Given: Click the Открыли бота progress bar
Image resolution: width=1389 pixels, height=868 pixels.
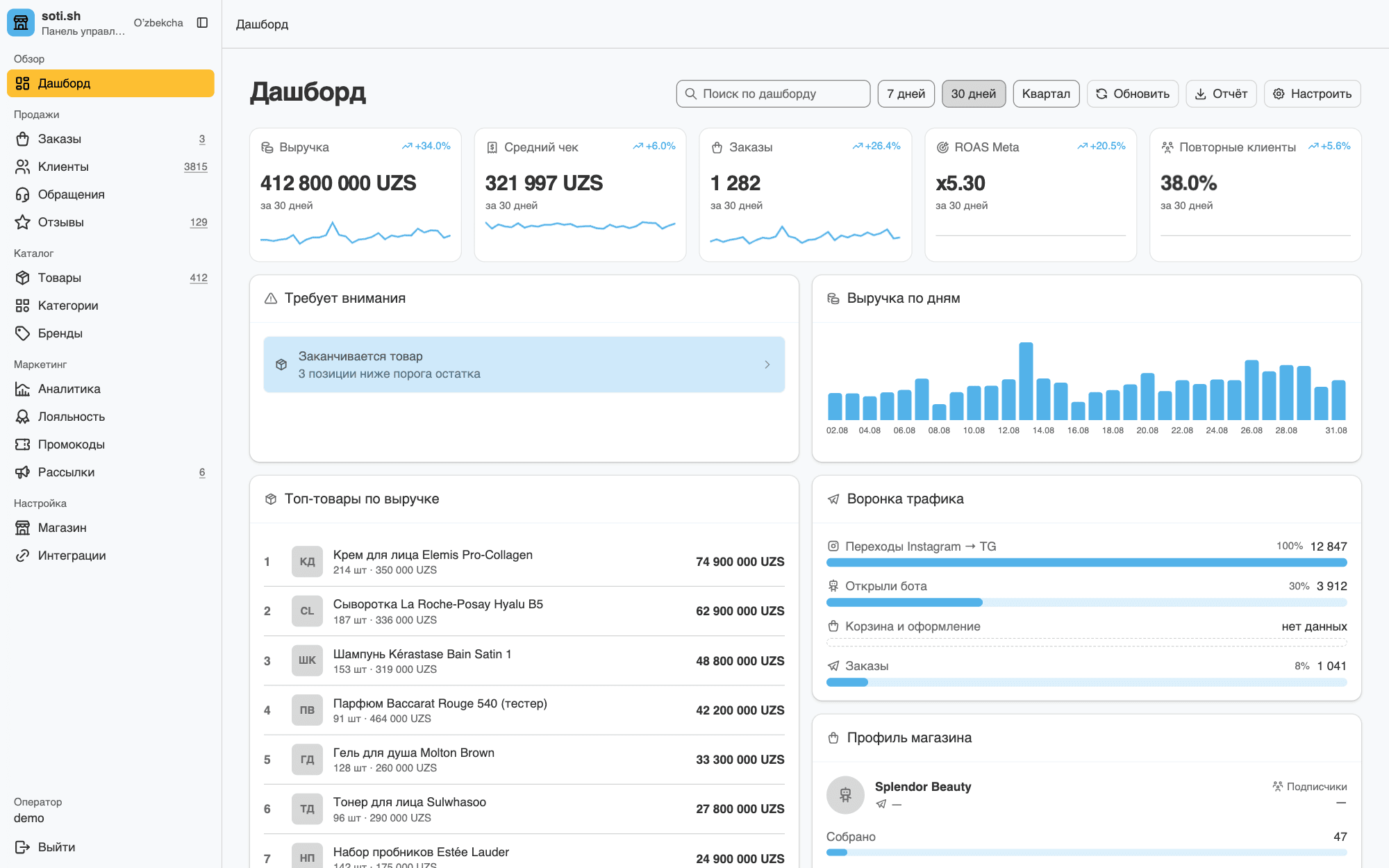Looking at the screenshot, I should [1086, 602].
